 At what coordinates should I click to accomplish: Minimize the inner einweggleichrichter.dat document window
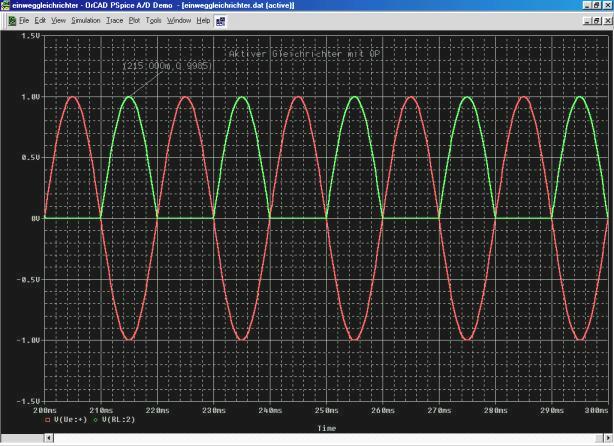587,21
